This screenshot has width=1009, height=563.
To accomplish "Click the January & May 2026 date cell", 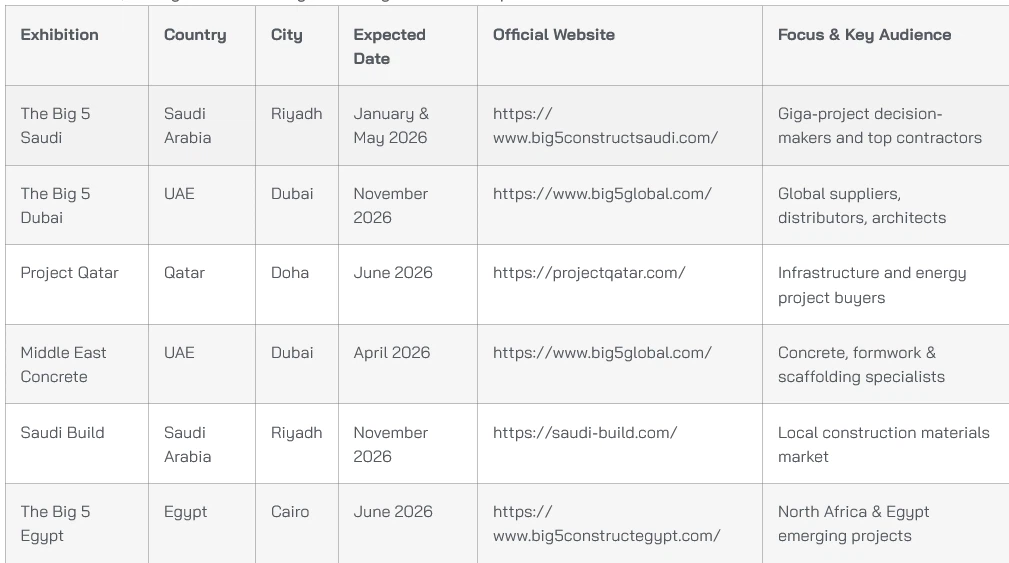I will click(408, 125).
